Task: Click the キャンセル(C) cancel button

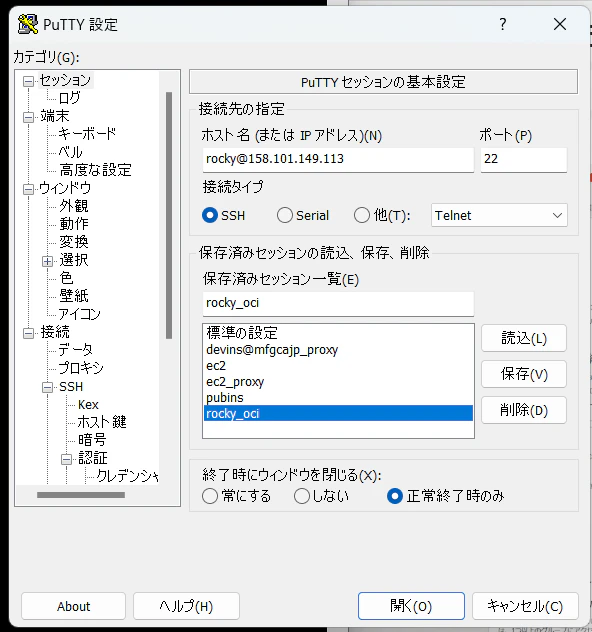Action: [x=525, y=606]
